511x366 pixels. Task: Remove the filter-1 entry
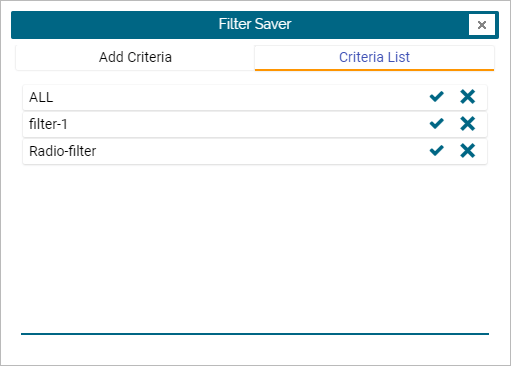(x=467, y=124)
